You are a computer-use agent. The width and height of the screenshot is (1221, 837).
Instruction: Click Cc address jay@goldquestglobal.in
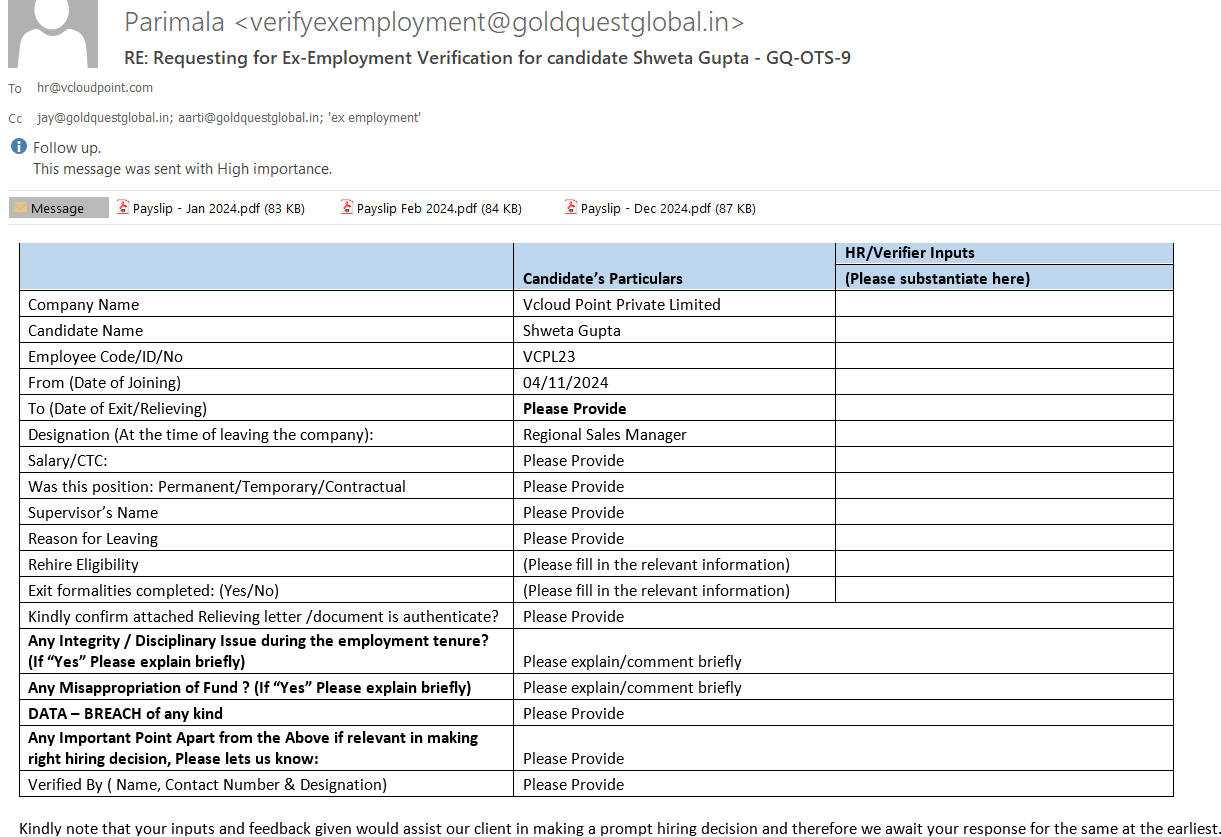point(103,118)
